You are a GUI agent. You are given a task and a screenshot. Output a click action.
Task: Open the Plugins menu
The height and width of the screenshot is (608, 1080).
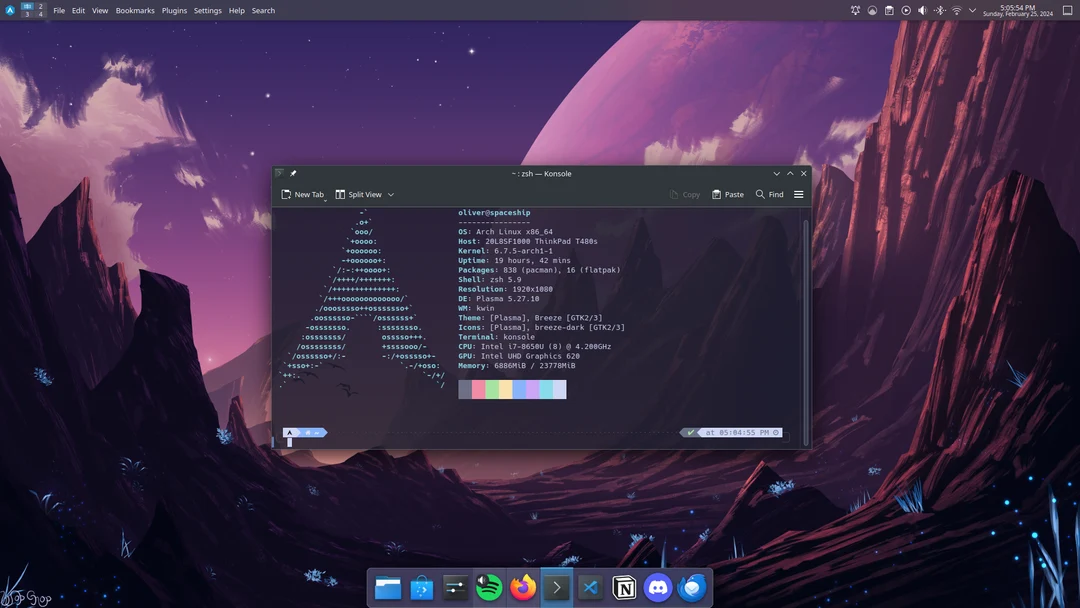tap(174, 10)
